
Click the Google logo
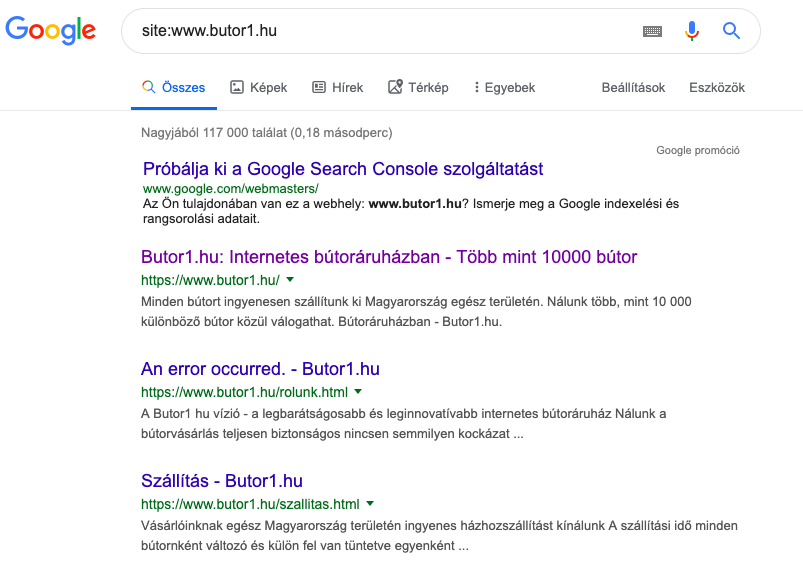[51, 30]
